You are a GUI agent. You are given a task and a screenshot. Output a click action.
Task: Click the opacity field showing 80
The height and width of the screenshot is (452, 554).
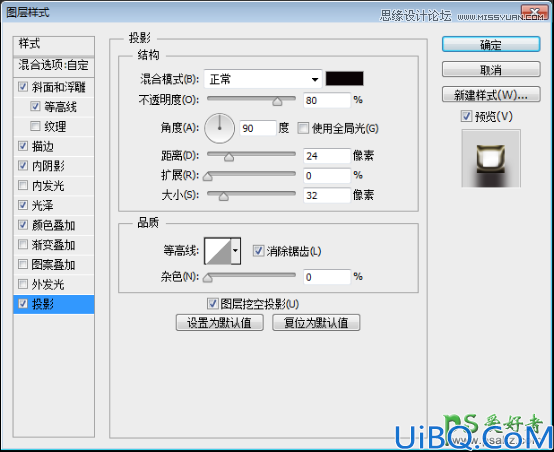pyautogui.click(x=327, y=100)
